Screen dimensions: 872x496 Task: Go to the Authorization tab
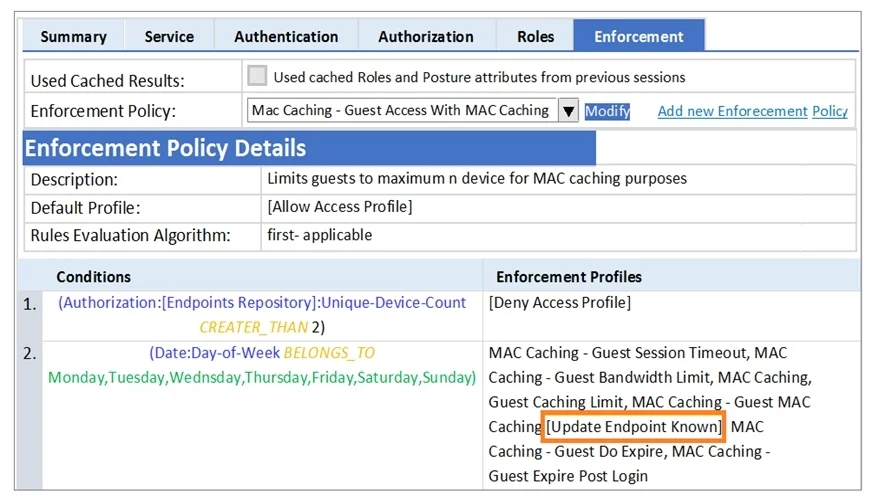(x=426, y=36)
